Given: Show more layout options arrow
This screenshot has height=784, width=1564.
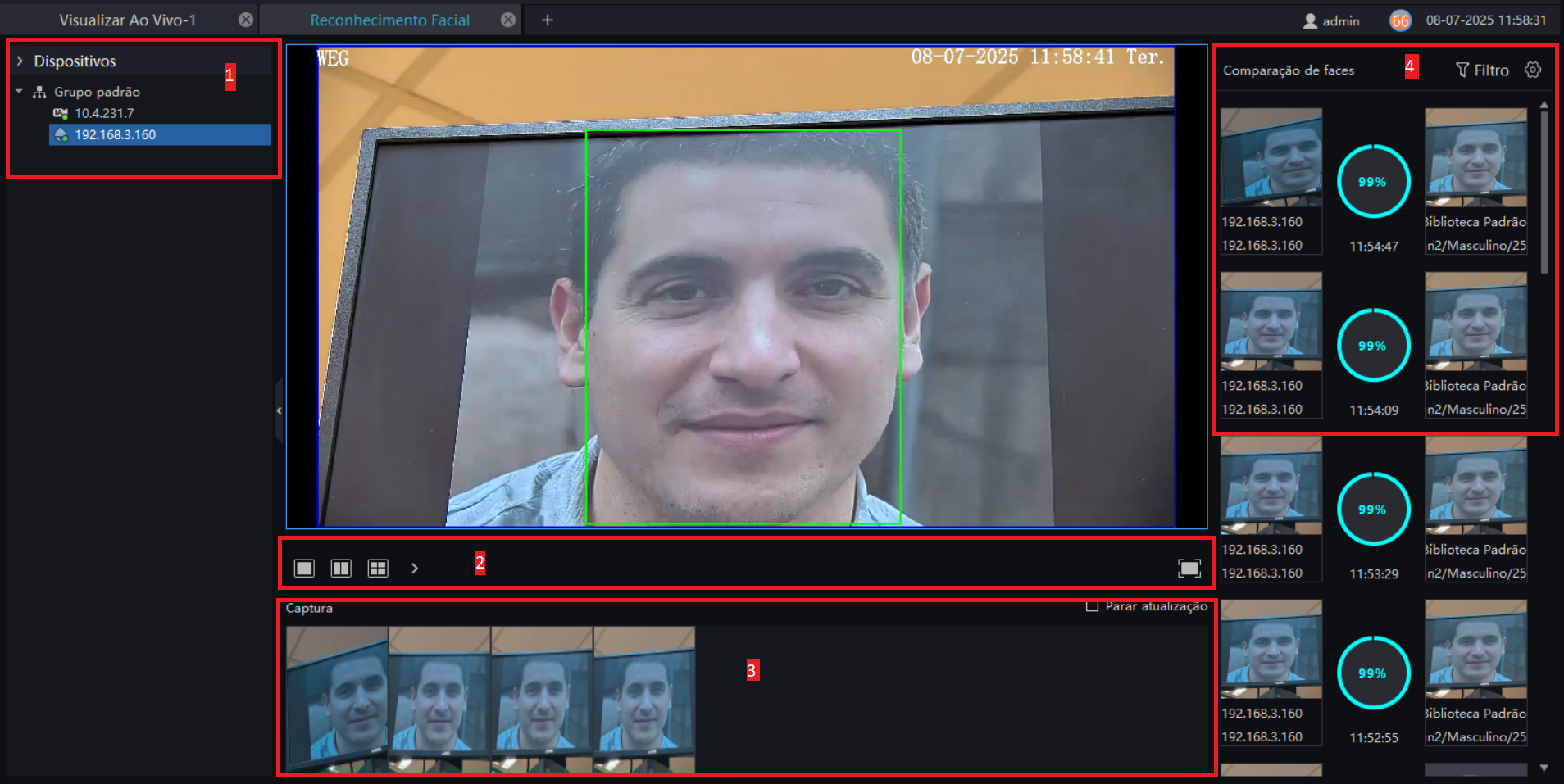Looking at the screenshot, I should [x=415, y=568].
